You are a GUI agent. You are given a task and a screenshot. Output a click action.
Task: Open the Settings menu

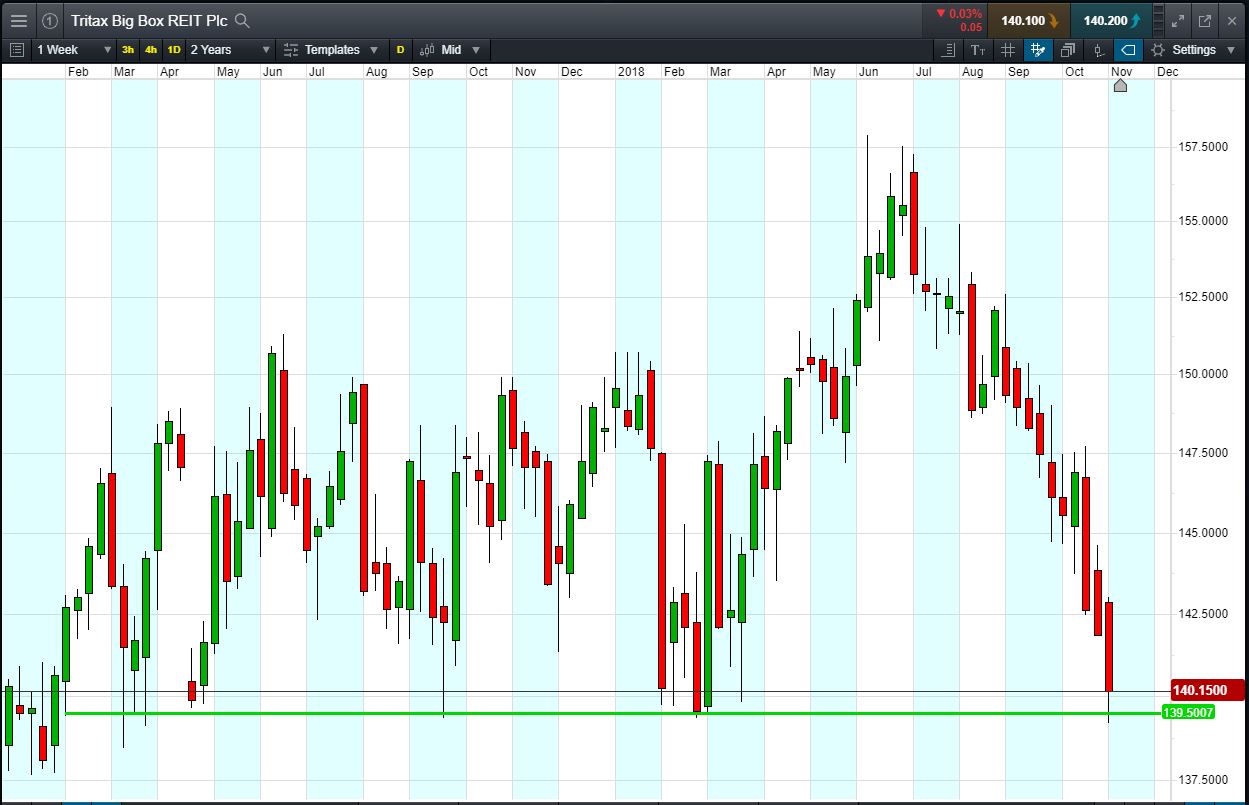click(1193, 49)
